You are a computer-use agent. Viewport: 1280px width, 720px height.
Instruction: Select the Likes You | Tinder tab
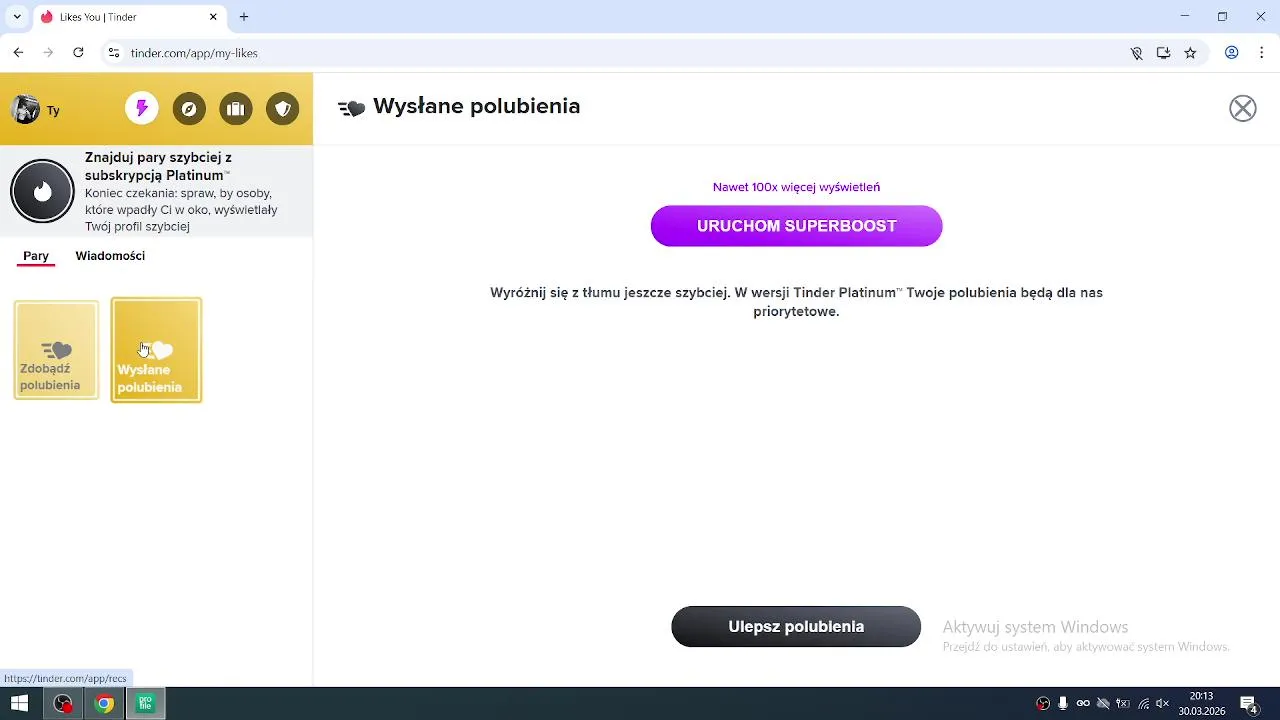pyautogui.click(x=128, y=17)
